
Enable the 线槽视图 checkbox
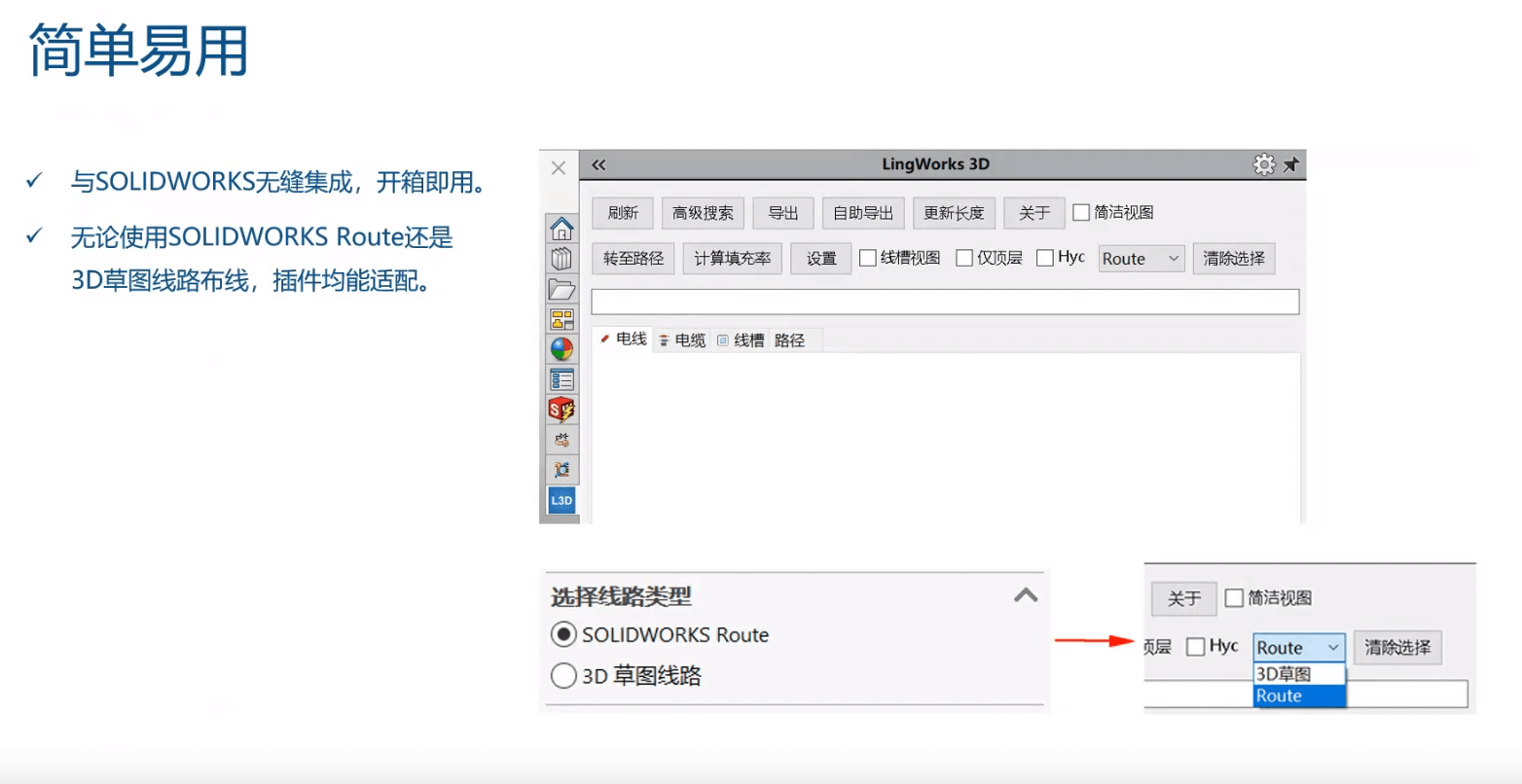pyautogui.click(x=868, y=258)
